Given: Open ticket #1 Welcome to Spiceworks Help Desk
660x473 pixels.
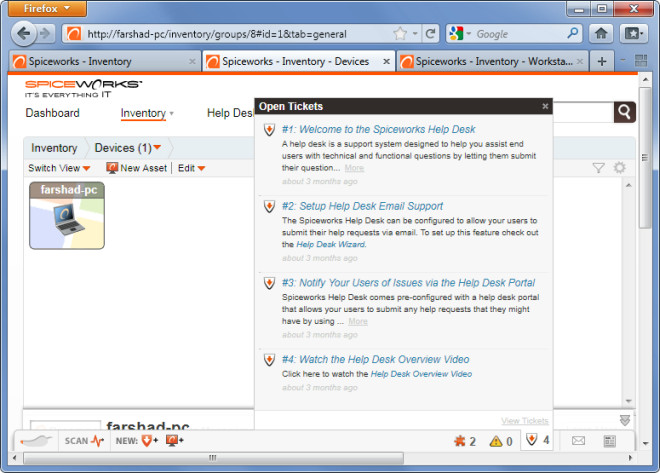Looking at the screenshot, I should click(x=378, y=129).
